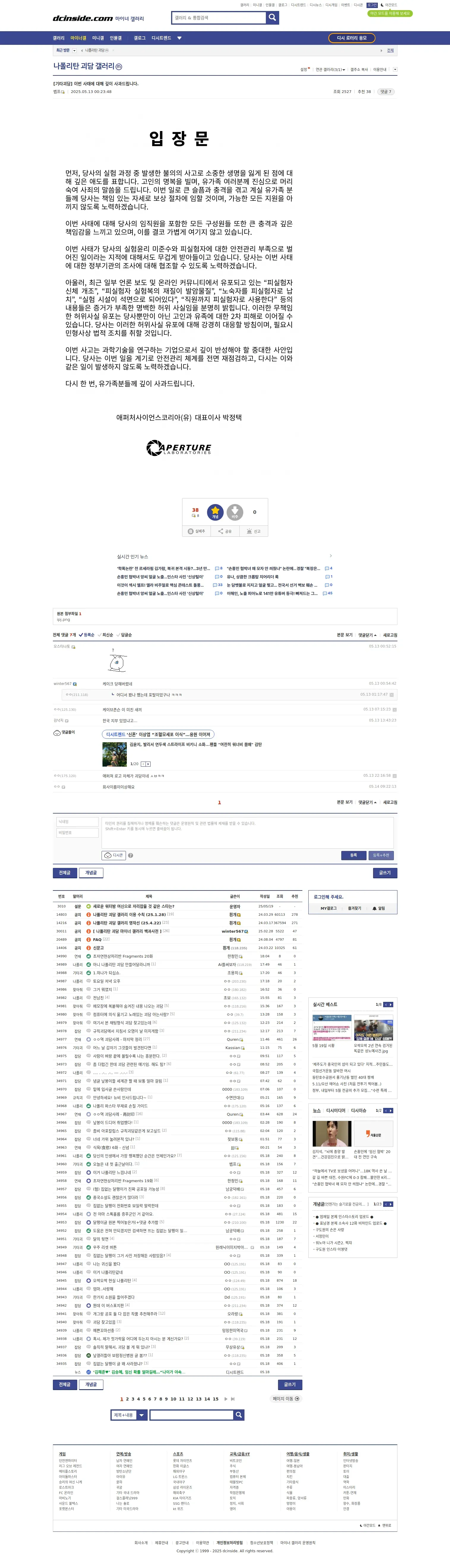
Task: Click the 비밀번호 input field
Action: click(x=77, y=833)
